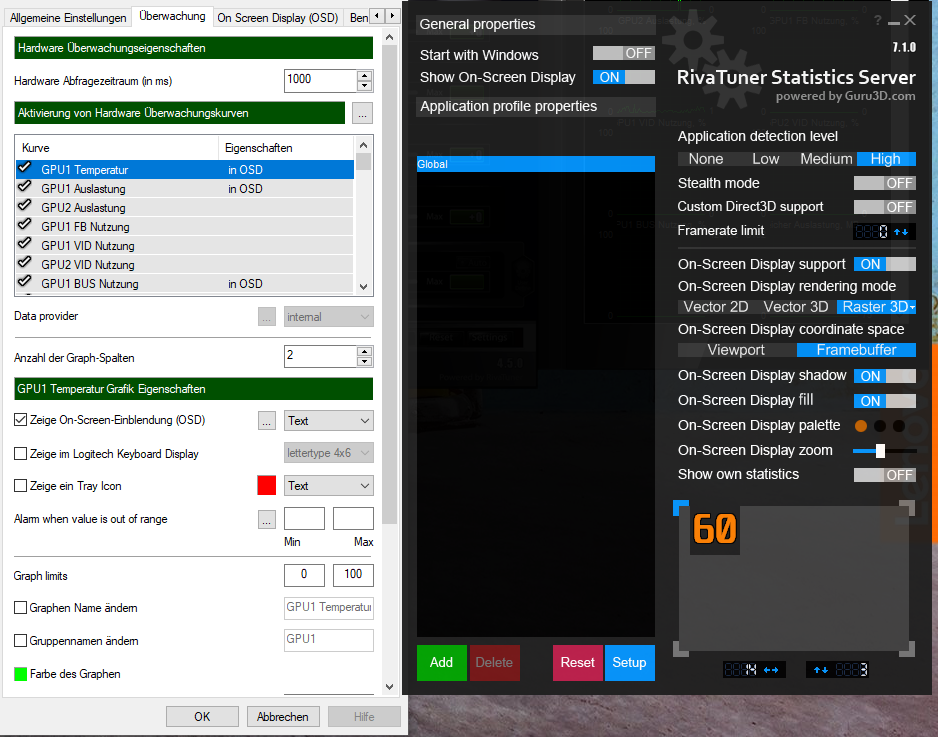
Task: Switch to Allgemeine Einstellungen tab
Action: [68, 18]
